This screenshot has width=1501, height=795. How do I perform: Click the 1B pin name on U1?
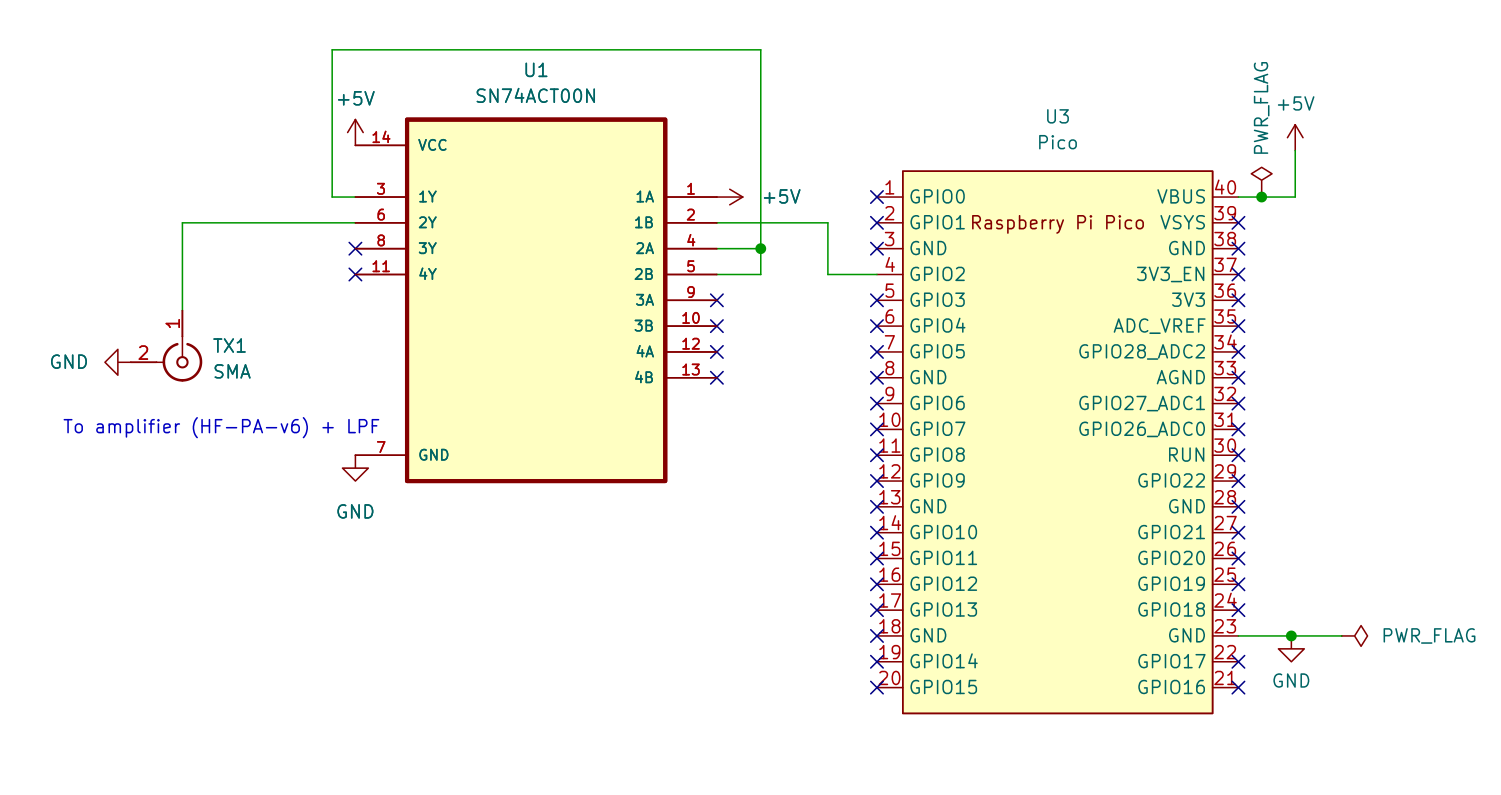[644, 222]
